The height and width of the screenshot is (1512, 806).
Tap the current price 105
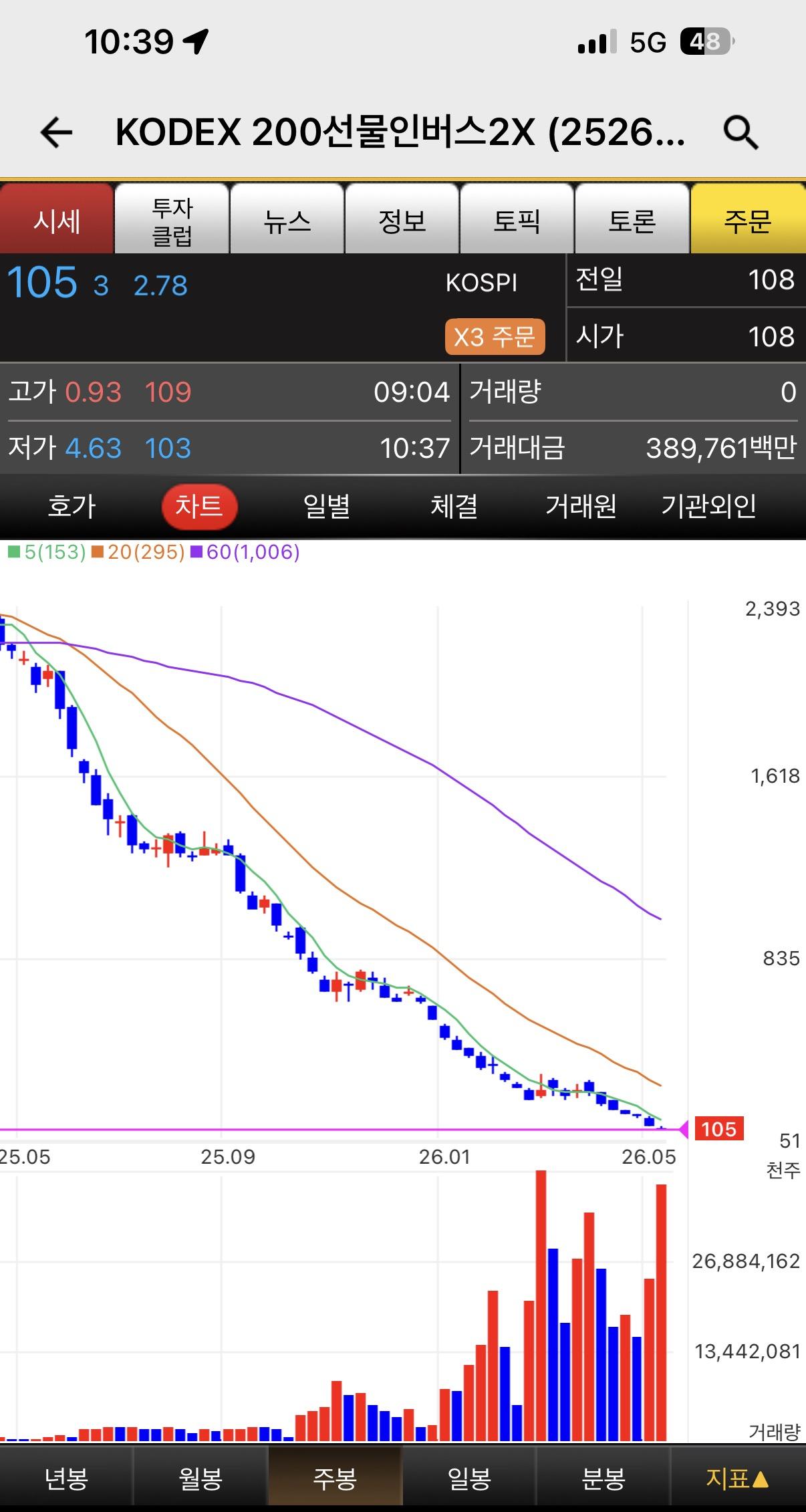tap(42, 283)
